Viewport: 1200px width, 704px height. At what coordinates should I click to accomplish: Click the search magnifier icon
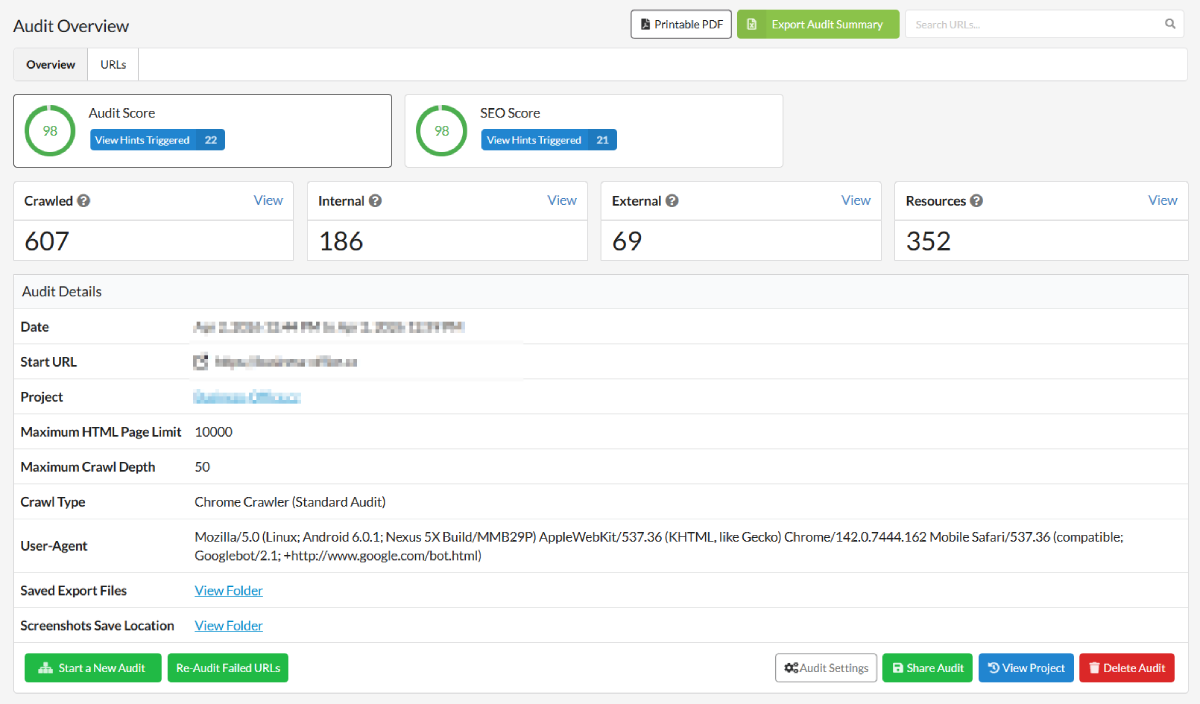click(1169, 23)
